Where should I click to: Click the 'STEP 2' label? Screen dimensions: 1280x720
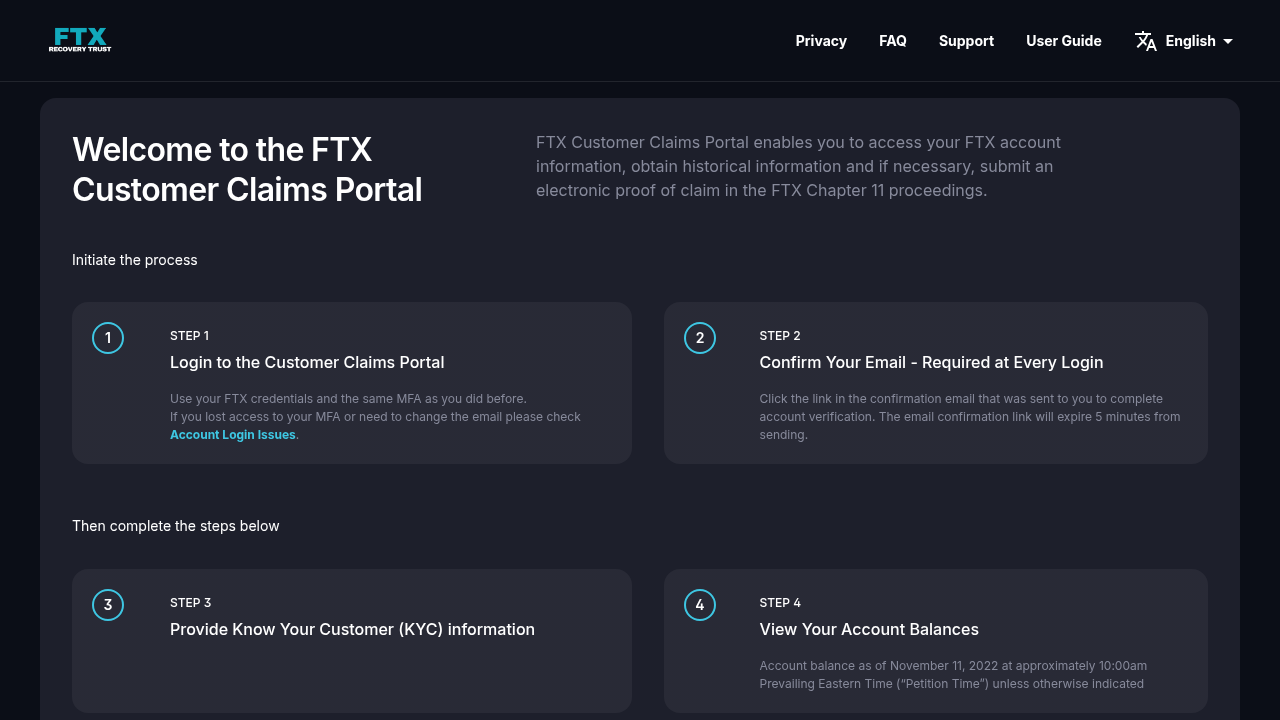pyautogui.click(x=780, y=336)
